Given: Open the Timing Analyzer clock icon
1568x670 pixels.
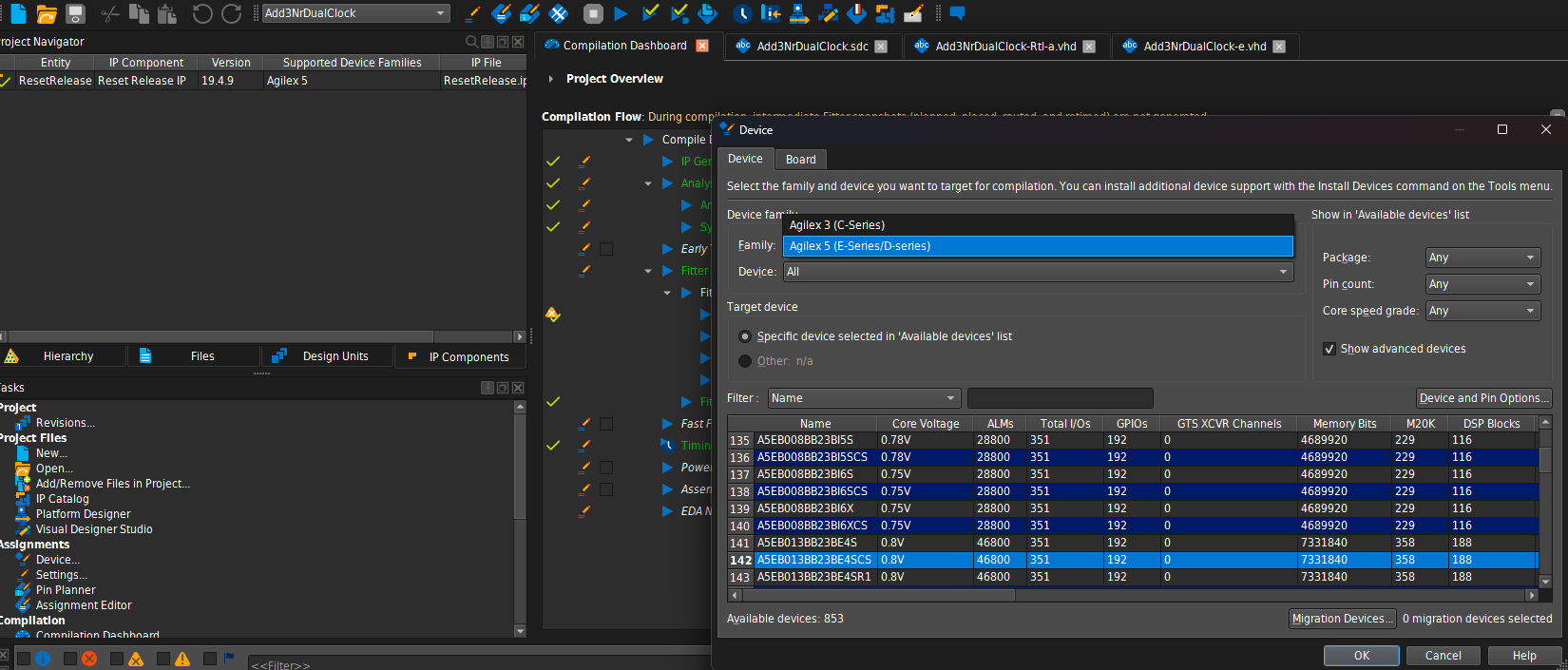Looking at the screenshot, I should 742,13.
